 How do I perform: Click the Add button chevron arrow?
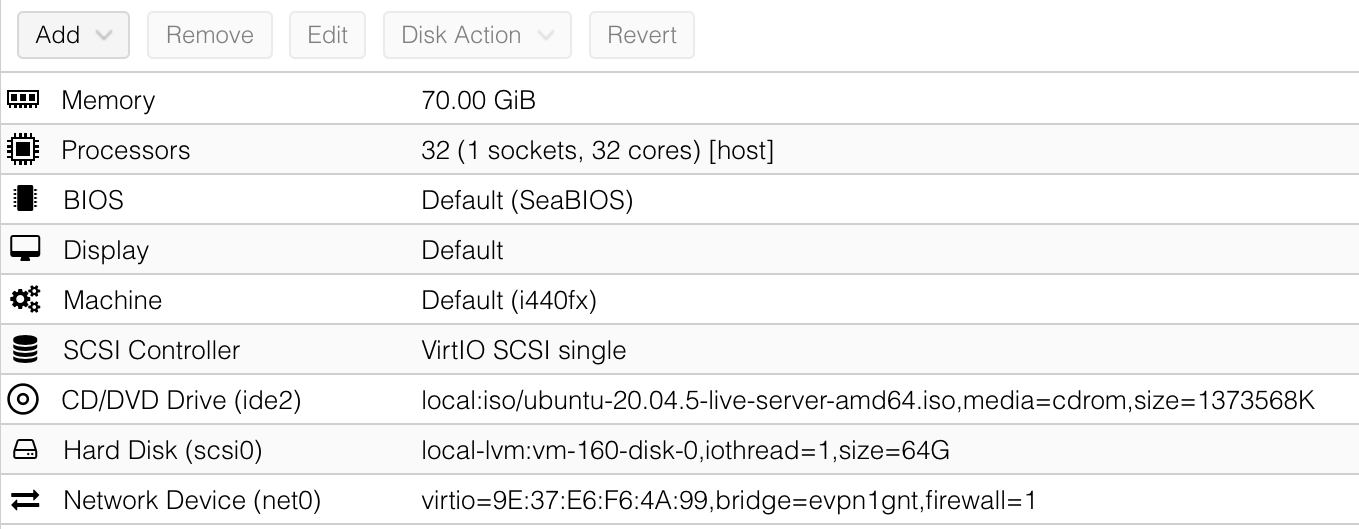104,35
